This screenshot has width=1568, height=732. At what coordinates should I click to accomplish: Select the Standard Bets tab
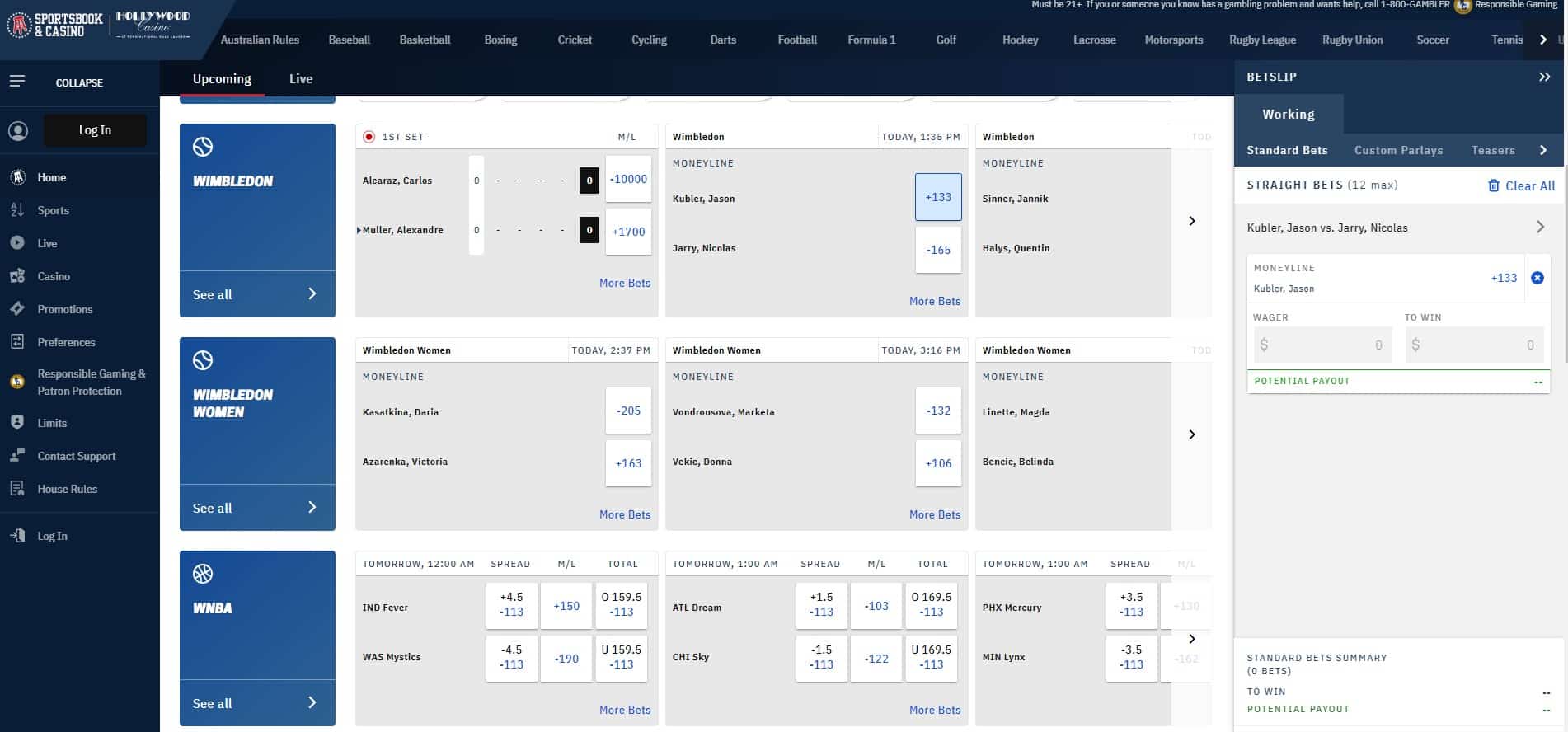pyautogui.click(x=1287, y=150)
